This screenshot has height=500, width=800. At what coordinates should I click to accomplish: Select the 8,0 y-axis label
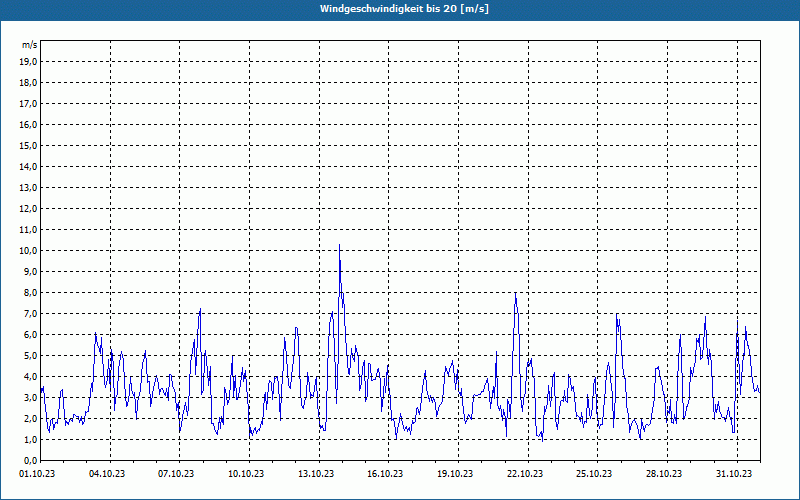(30, 292)
